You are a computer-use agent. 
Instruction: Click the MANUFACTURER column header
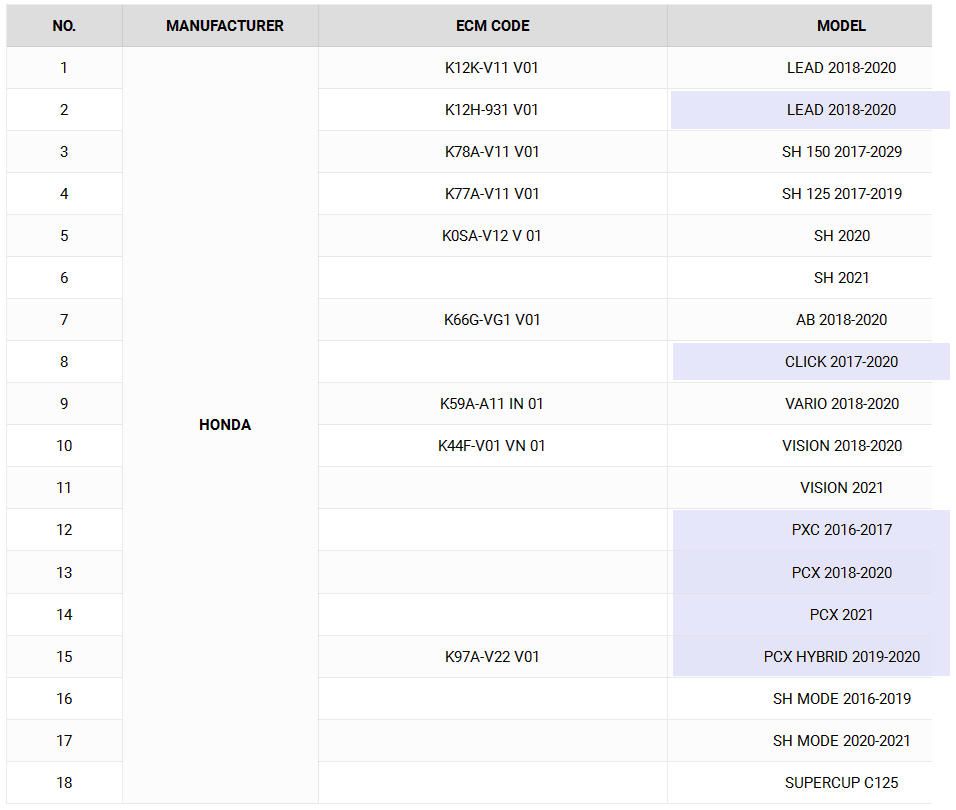224,26
